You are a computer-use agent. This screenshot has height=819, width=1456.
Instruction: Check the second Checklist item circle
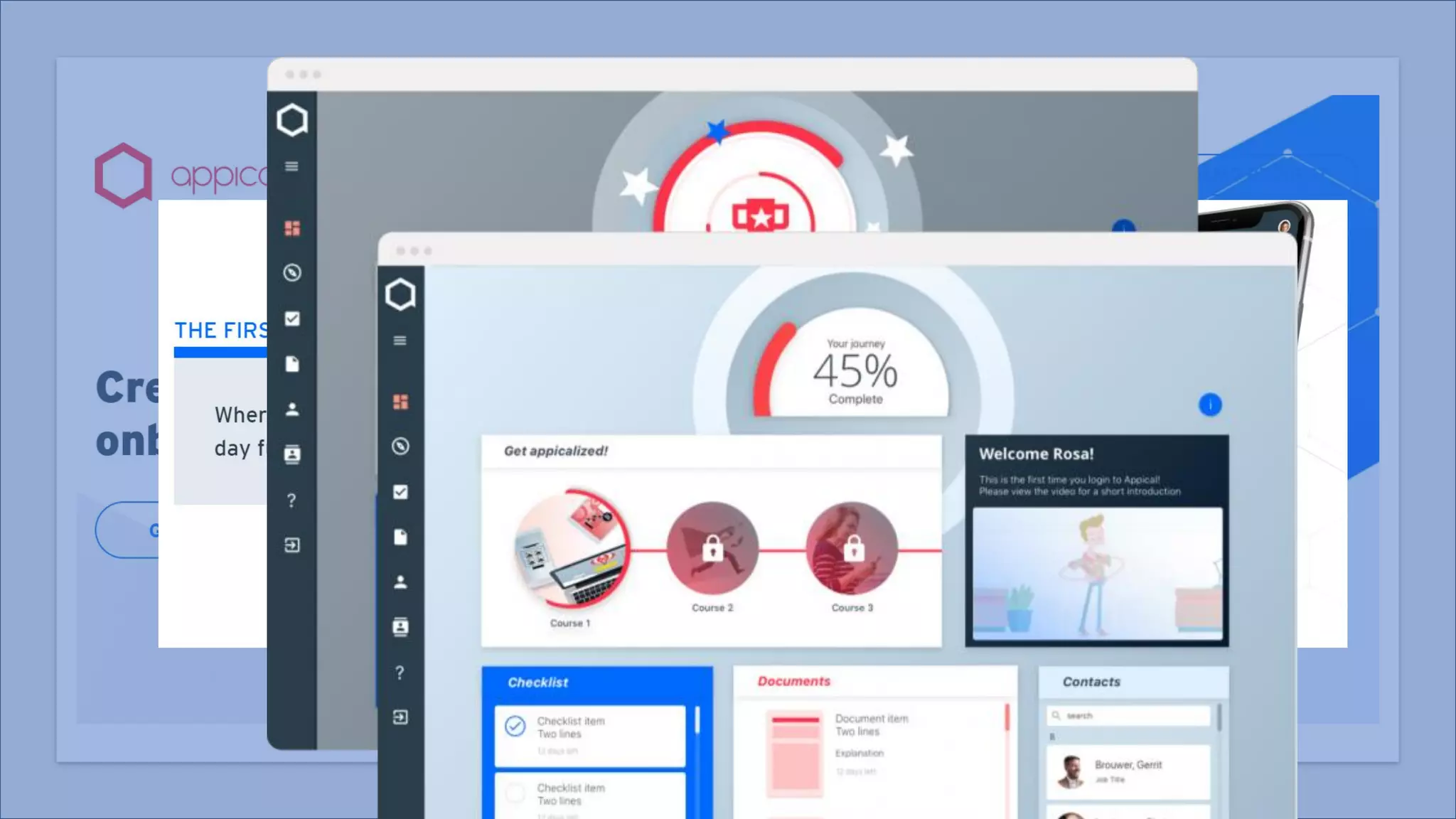click(515, 793)
